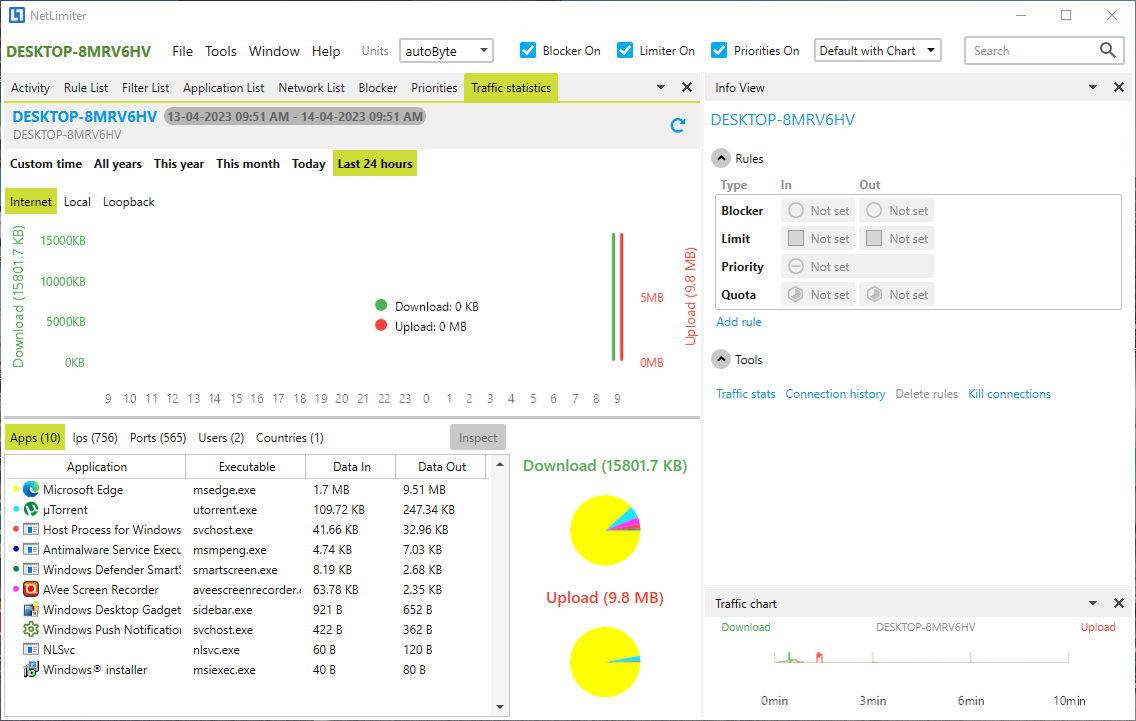1136x721 pixels.
Task: Select the Users (2) tab
Action: 221,438
